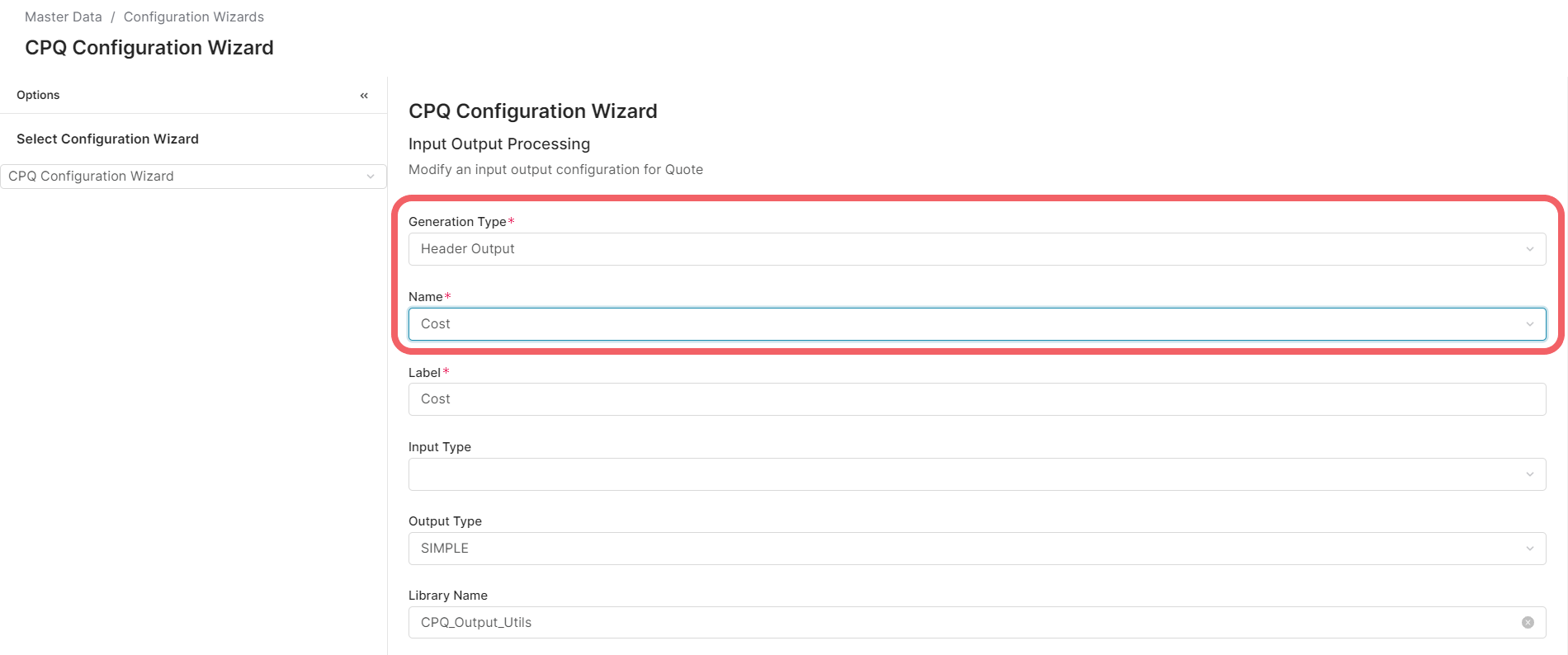Click the Generation Type chevron arrow
Image resolution: width=1568 pixels, height=655 pixels.
click(x=1529, y=249)
